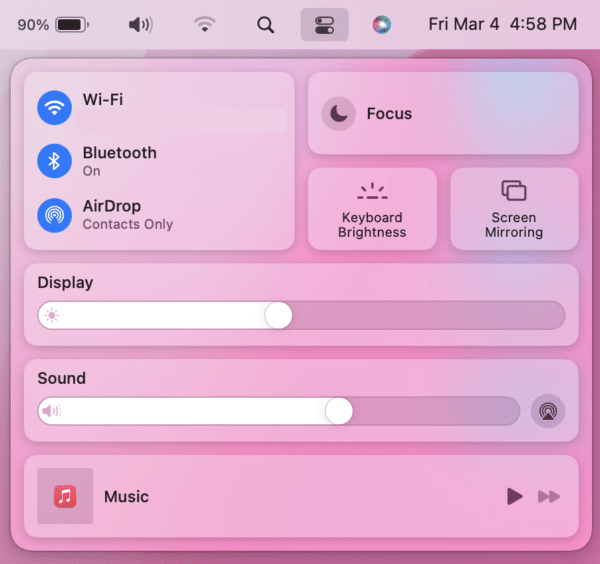Open AirPlay audio output selector beside Sound
Viewport: 600px width, 564px height.
(x=547, y=411)
